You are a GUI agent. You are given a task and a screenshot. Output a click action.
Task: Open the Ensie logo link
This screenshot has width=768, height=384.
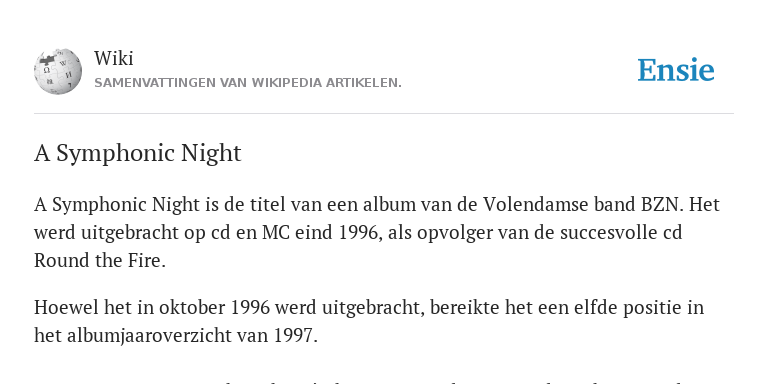675,70
